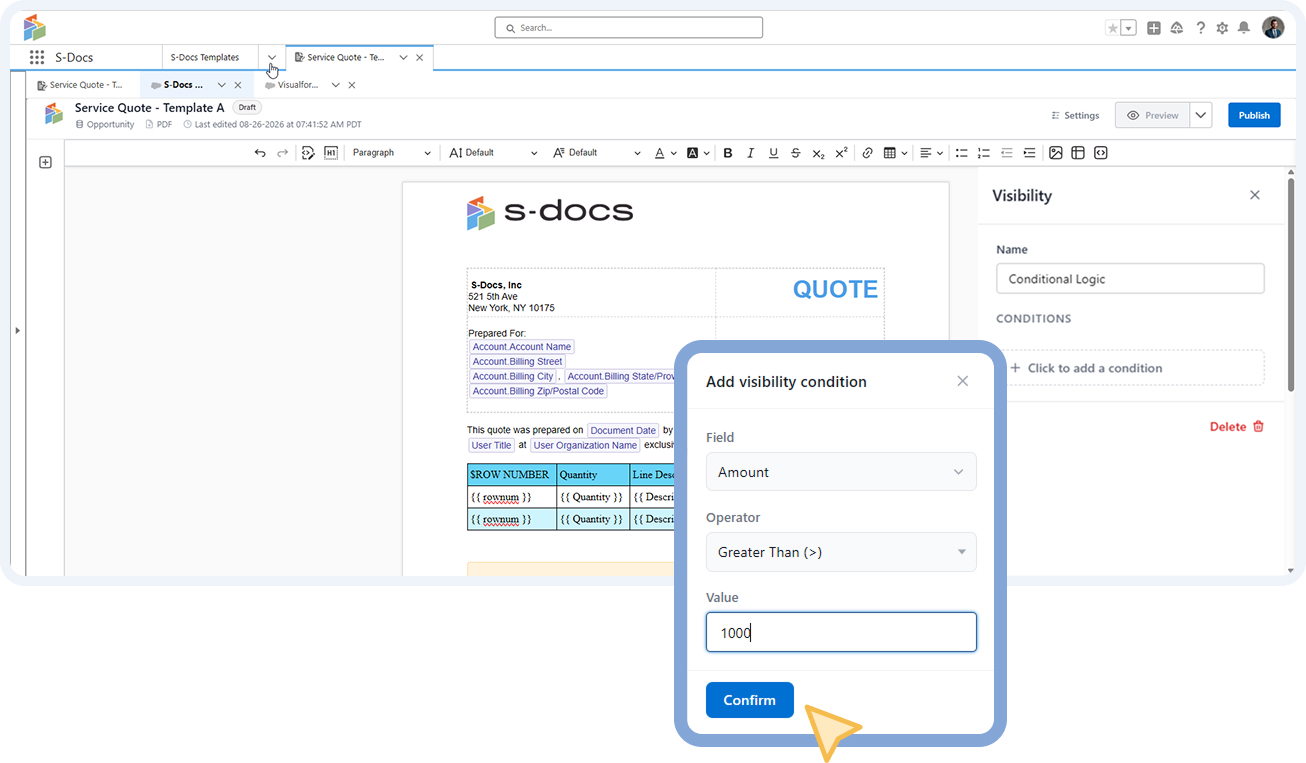
Task: Open the source code view icon
Action: [x=308, y=153]
